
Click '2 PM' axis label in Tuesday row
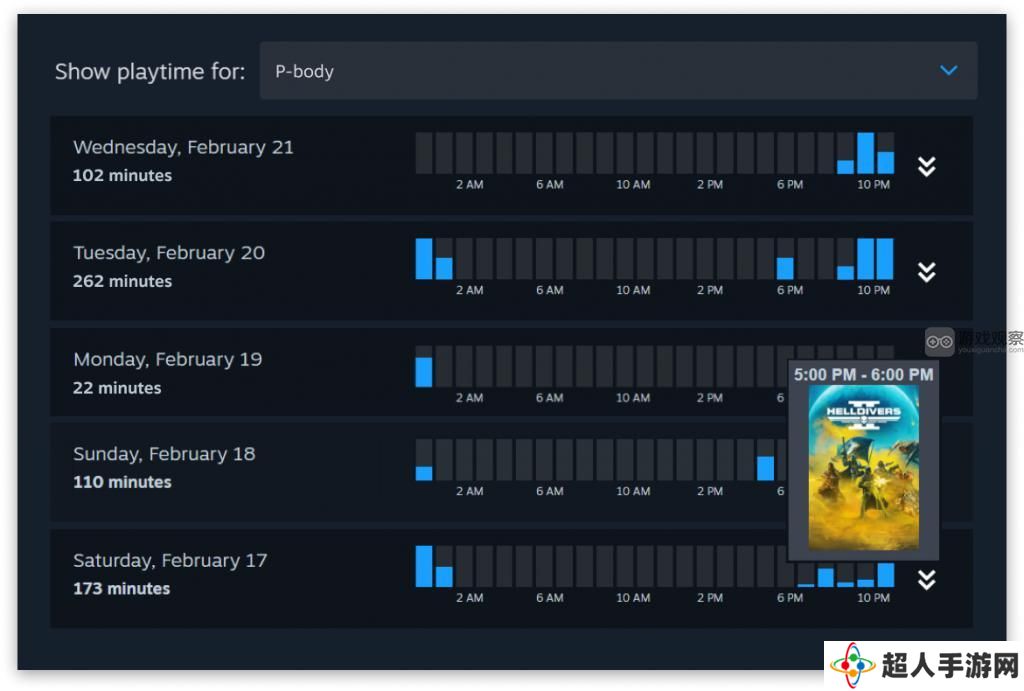710,290
